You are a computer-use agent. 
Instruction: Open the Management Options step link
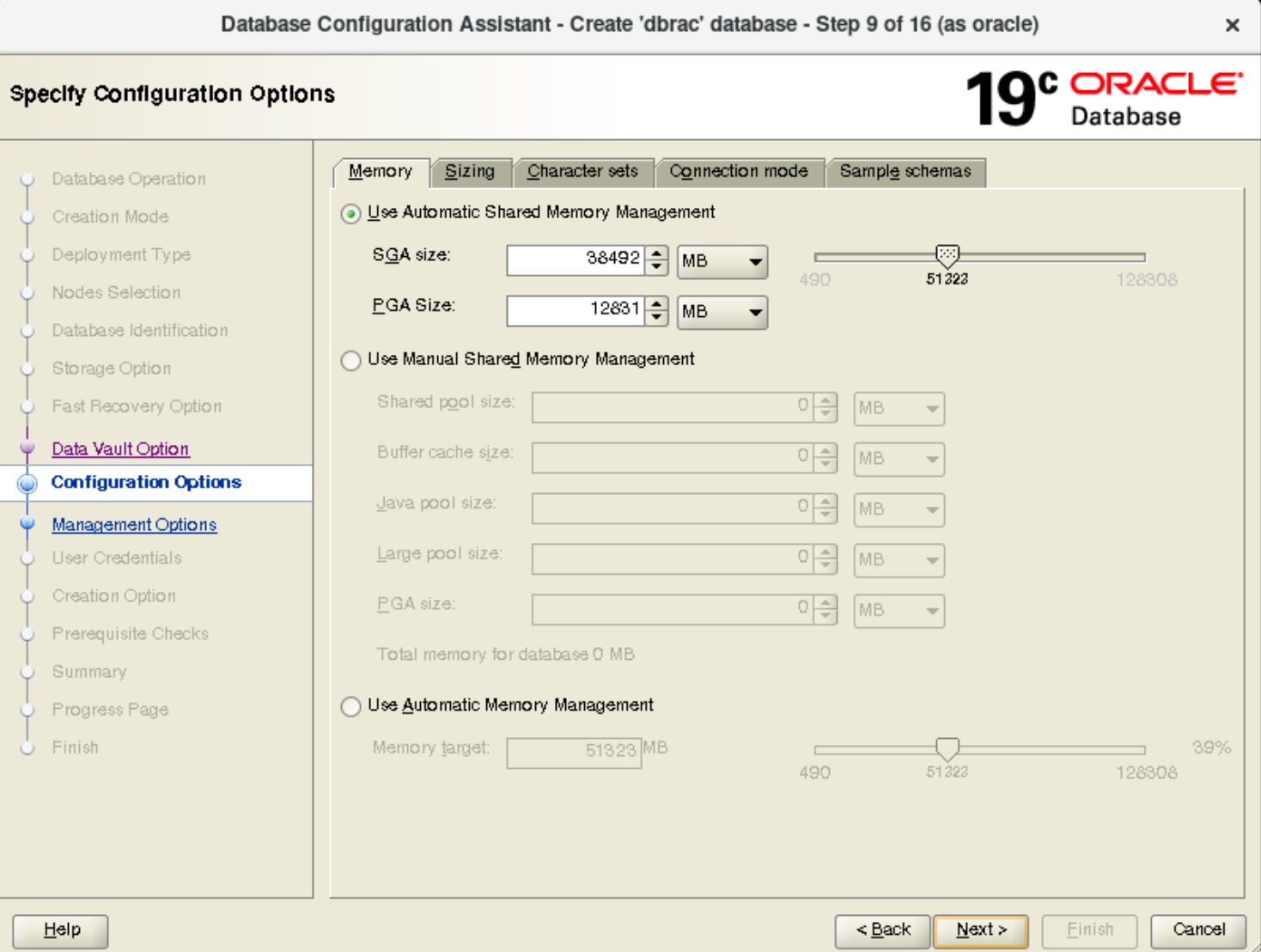point(134,524)
